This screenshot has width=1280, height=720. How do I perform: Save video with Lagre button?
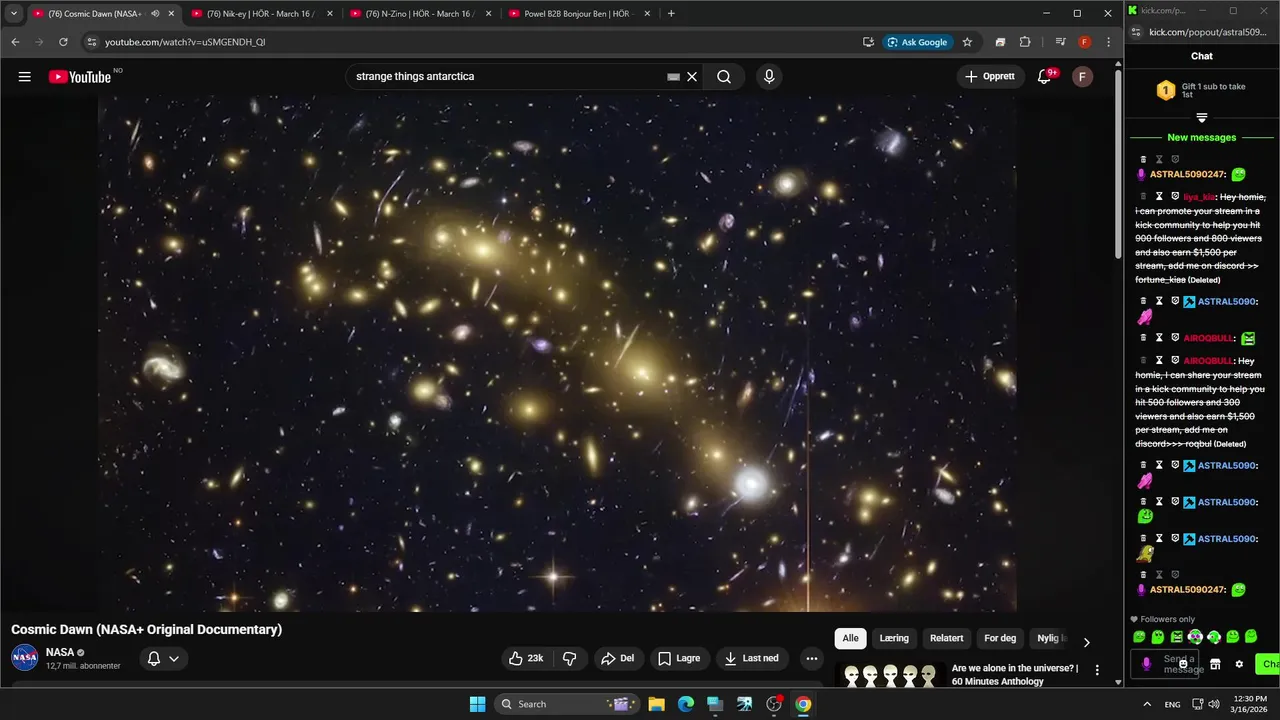click(x=679, y=658)
